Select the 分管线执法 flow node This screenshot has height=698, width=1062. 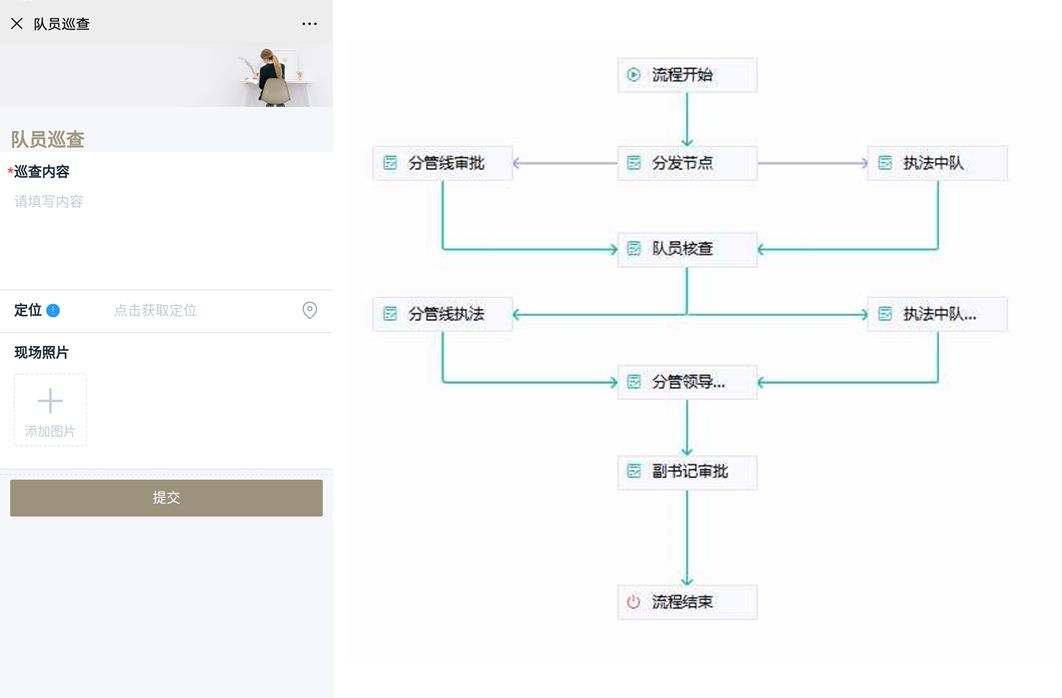click(x=443, y=313)
